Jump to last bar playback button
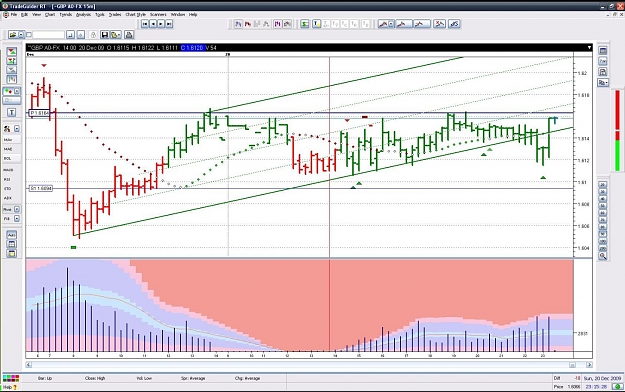625x392 pixels. tap(169, 24)
